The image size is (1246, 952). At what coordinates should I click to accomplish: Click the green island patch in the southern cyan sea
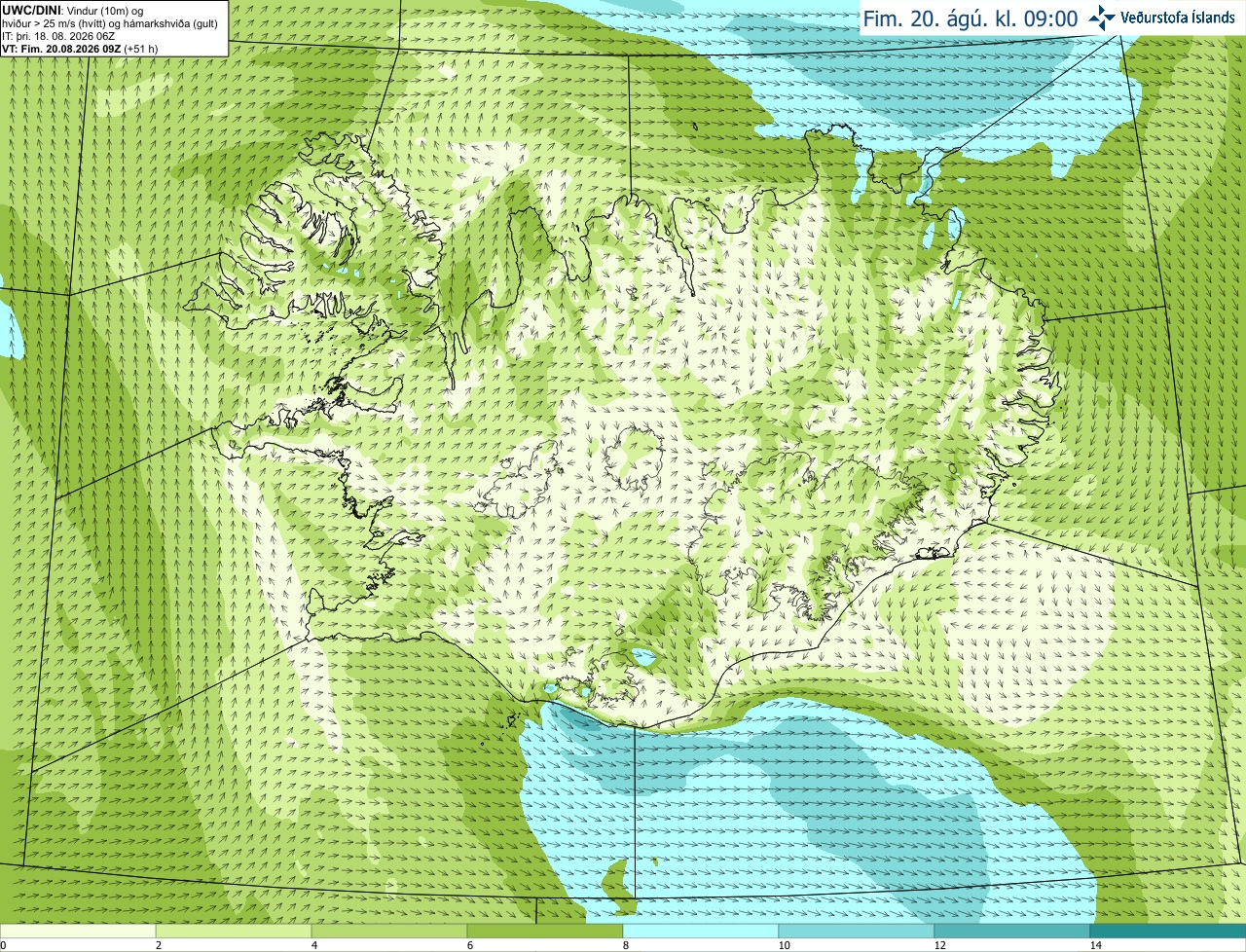615,883
